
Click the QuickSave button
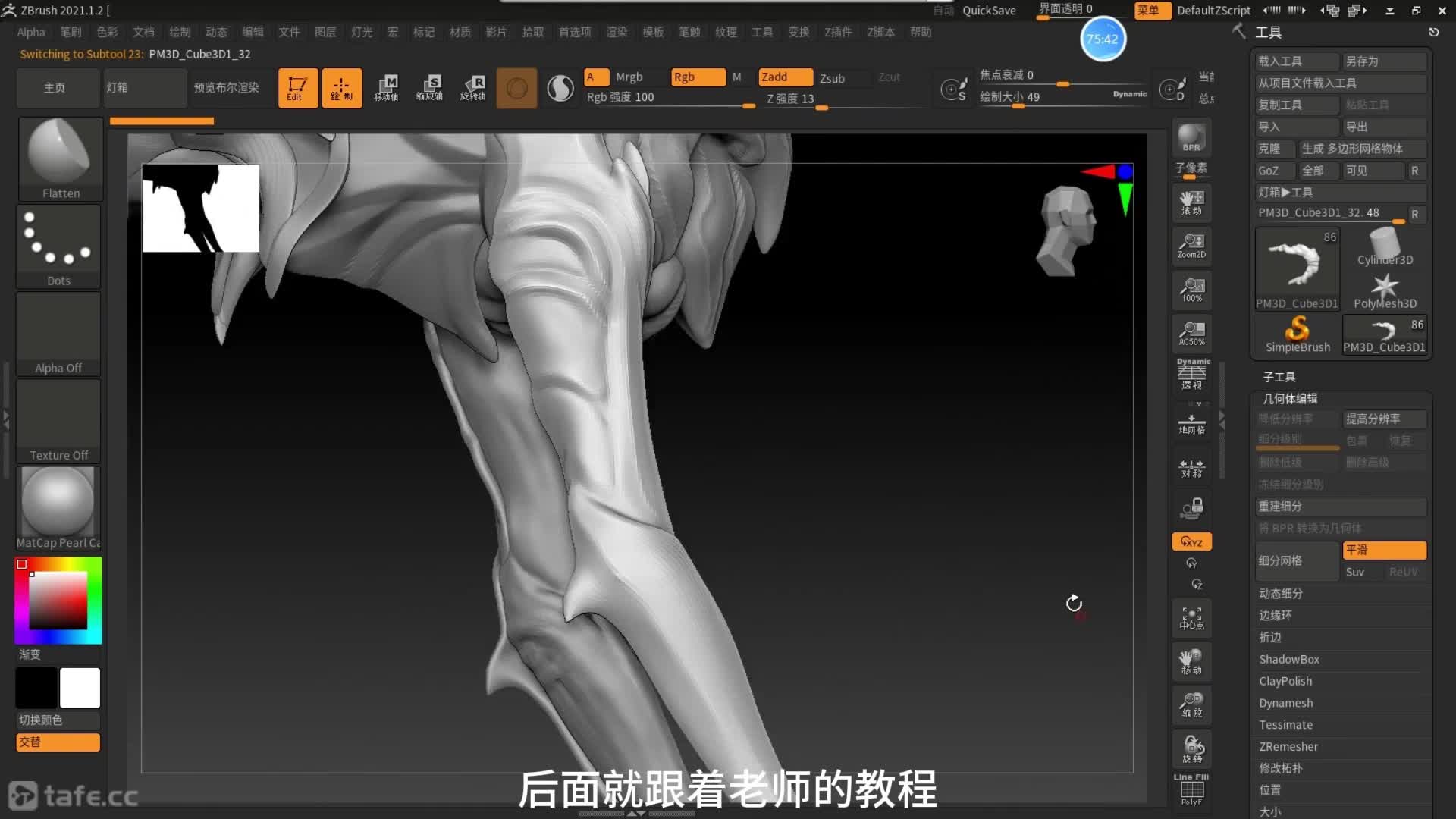989,11
